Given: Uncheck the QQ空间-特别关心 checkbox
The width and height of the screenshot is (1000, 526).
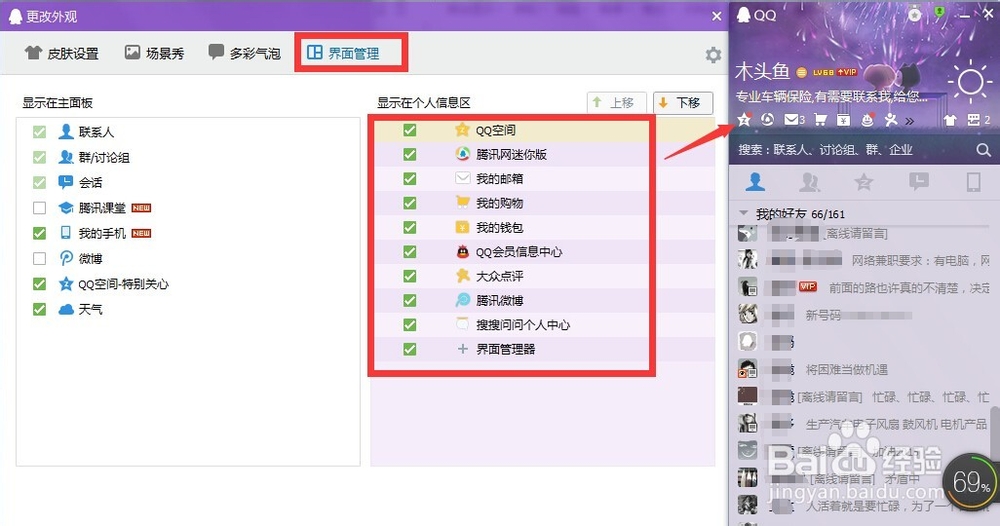Looking at the screenshot, I should point(40,284).
